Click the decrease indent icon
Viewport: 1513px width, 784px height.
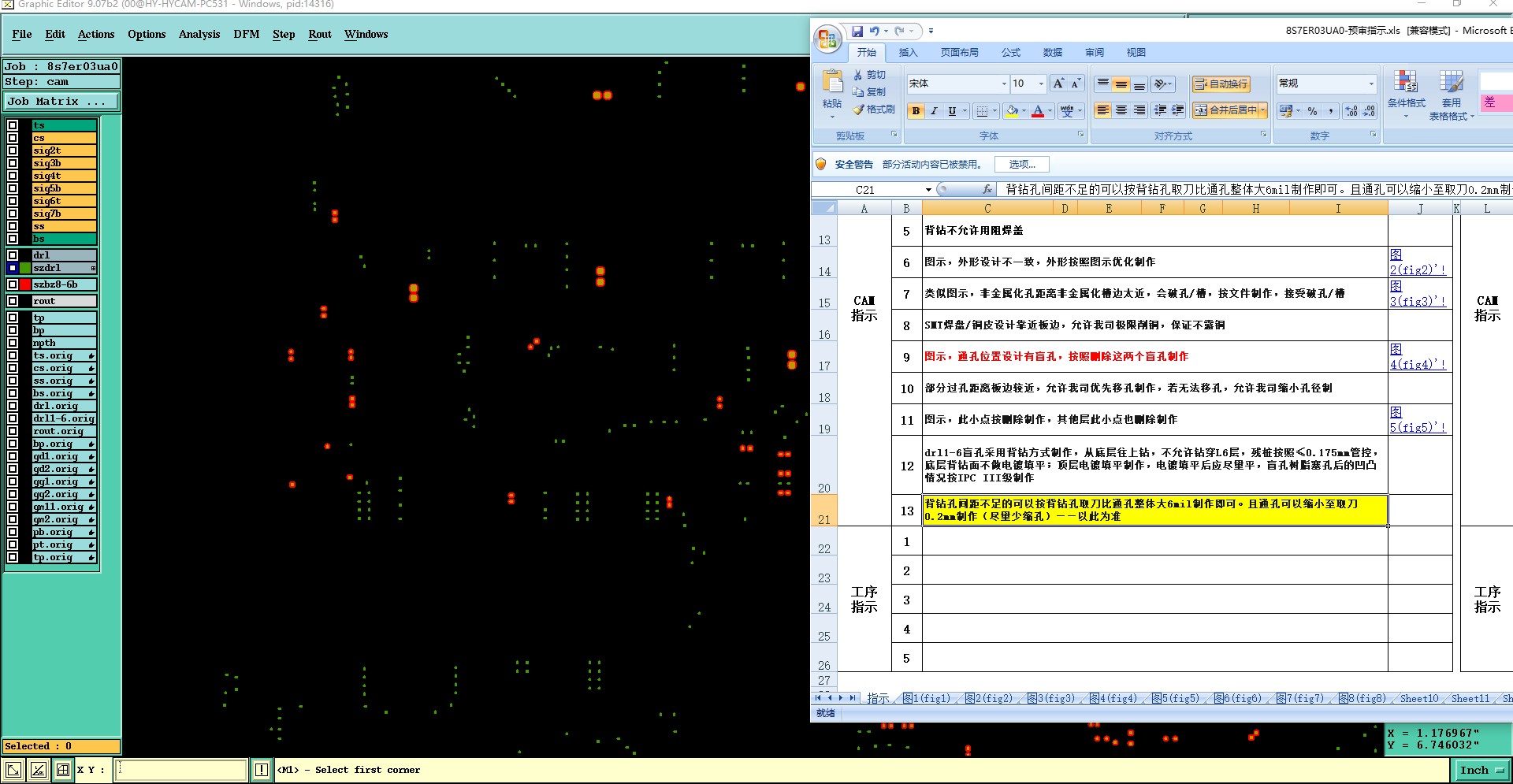(x=1160, y=110)
